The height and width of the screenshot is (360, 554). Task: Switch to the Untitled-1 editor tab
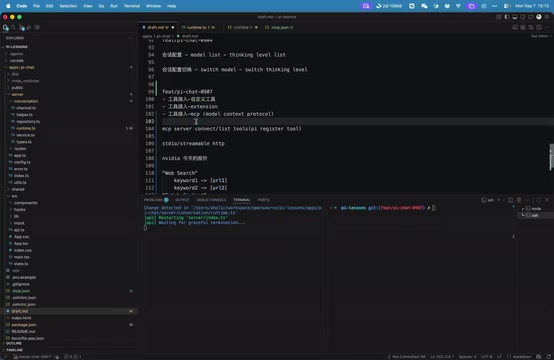tap(242, 27)
